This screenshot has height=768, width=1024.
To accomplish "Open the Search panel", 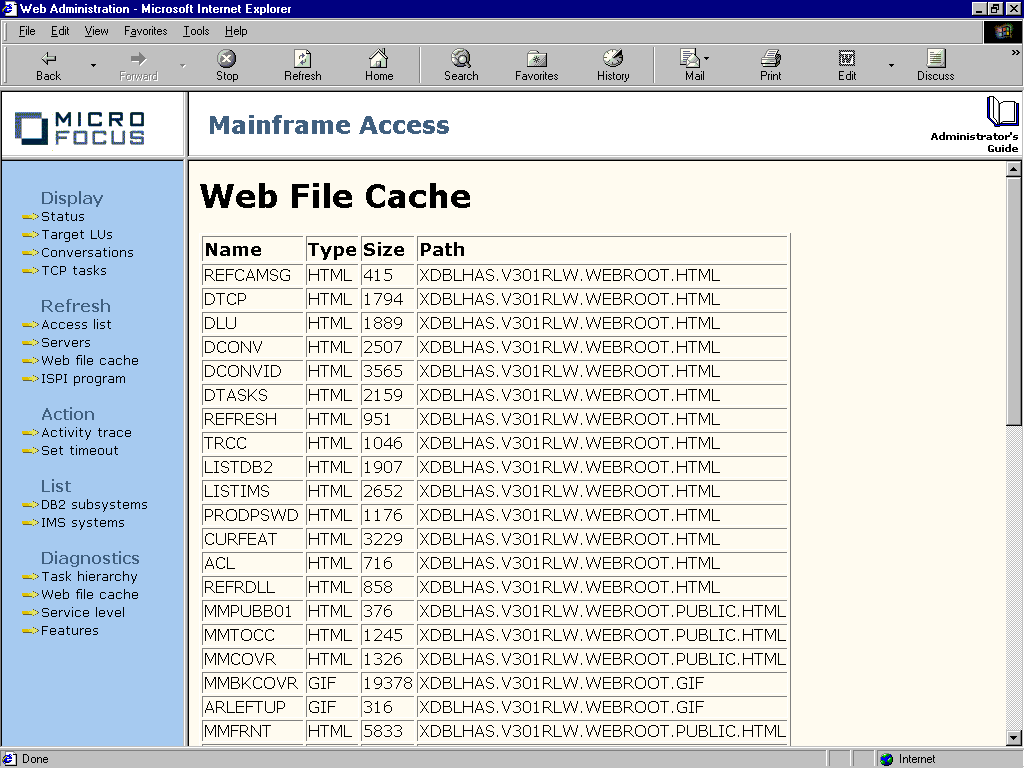I will tap(460, 64).
